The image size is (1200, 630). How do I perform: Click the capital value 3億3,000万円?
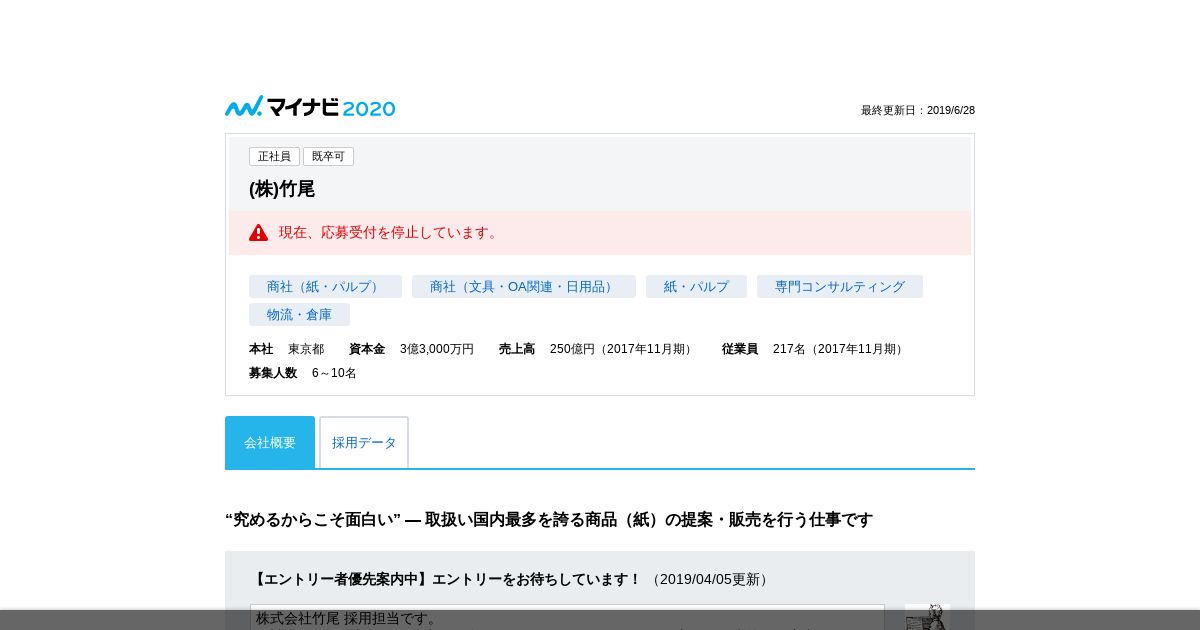click(437, 349)
